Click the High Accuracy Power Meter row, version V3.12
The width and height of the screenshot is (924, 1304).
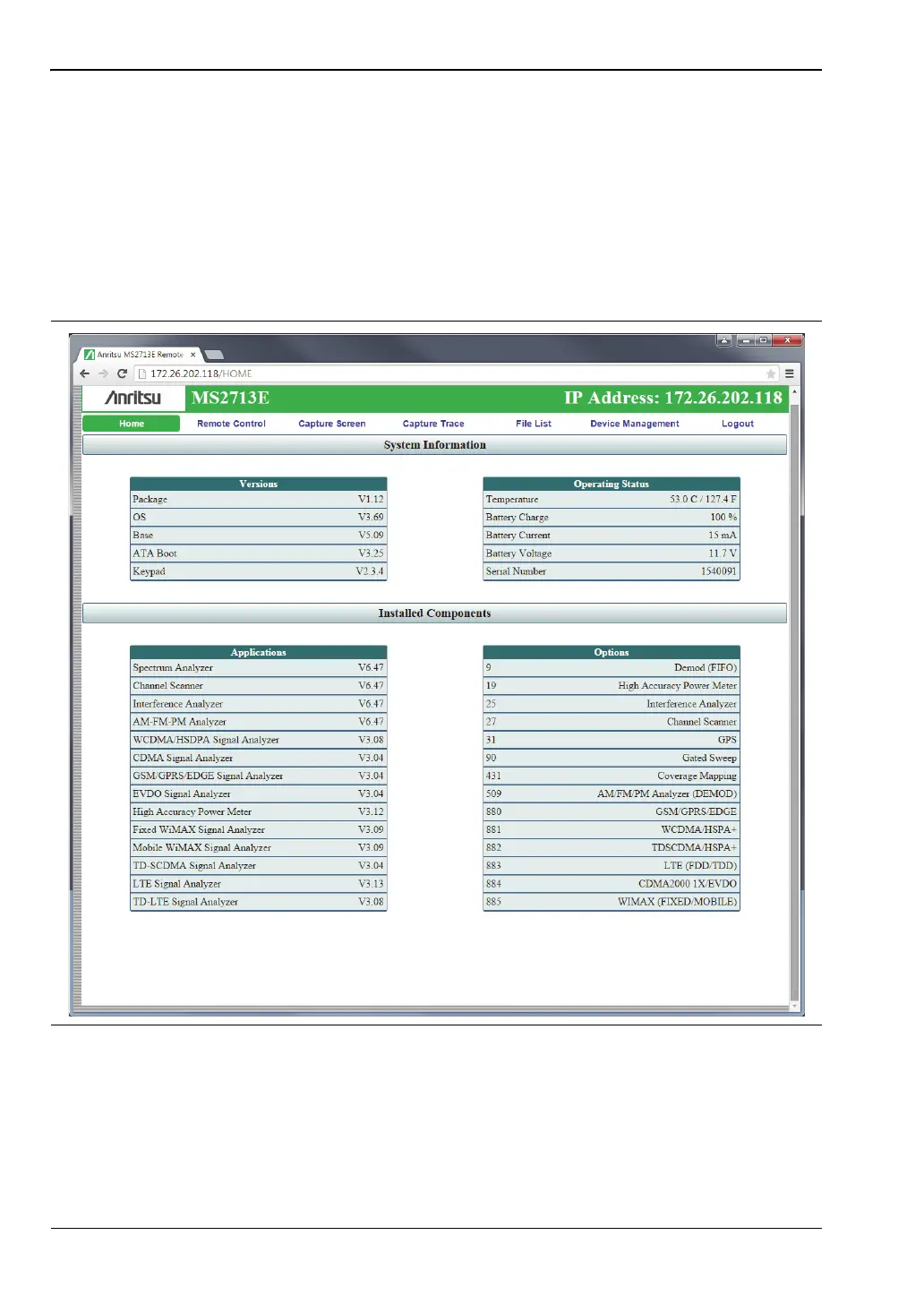coord(259,811)
